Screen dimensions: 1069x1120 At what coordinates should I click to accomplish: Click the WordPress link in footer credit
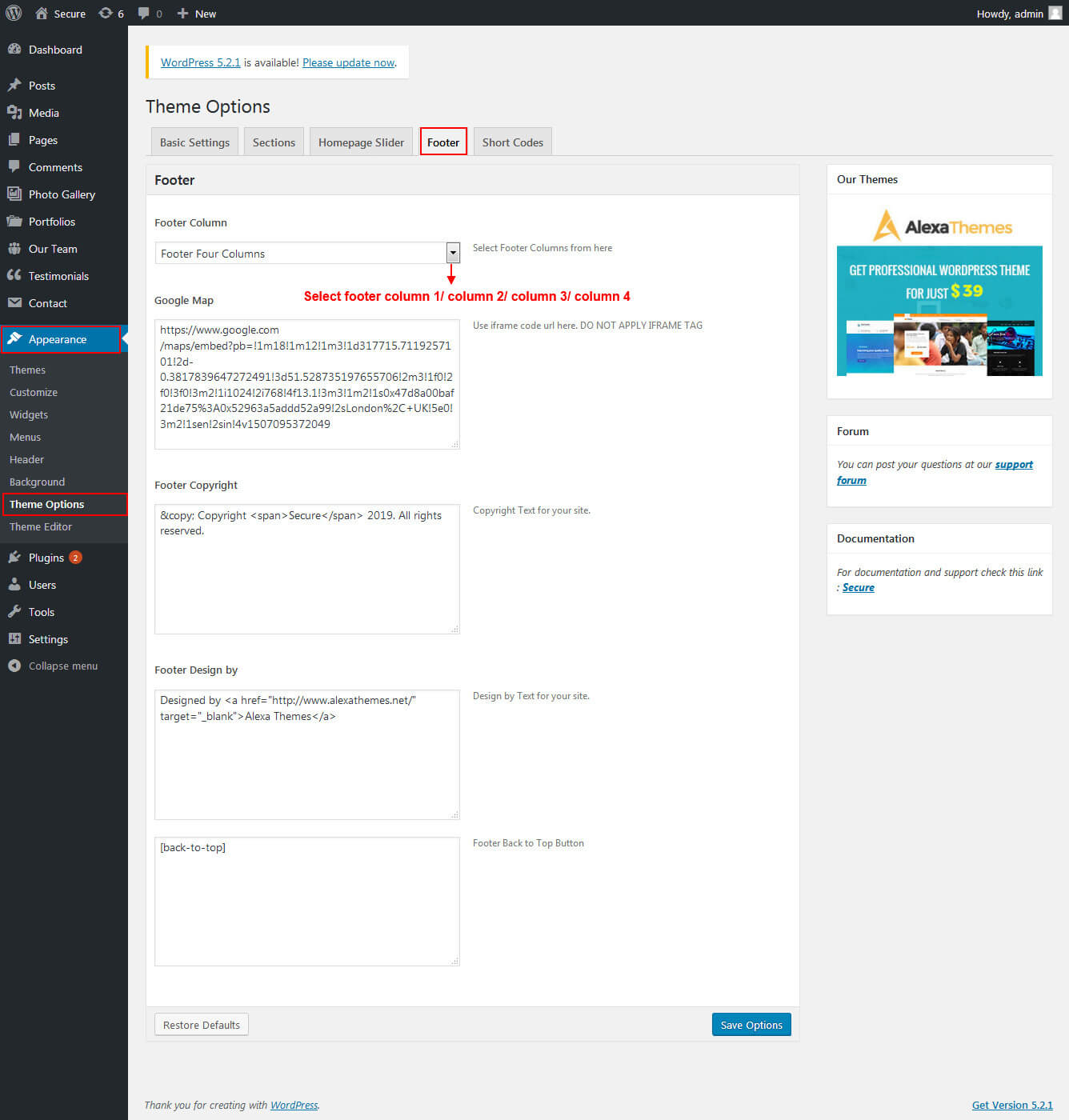point(294,1105)
